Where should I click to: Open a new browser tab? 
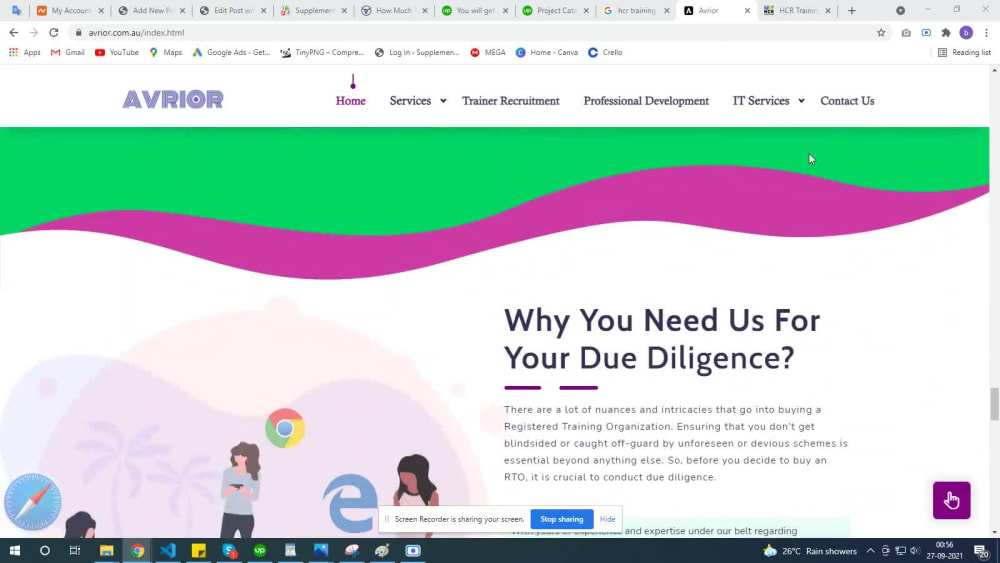coord(851,10)
